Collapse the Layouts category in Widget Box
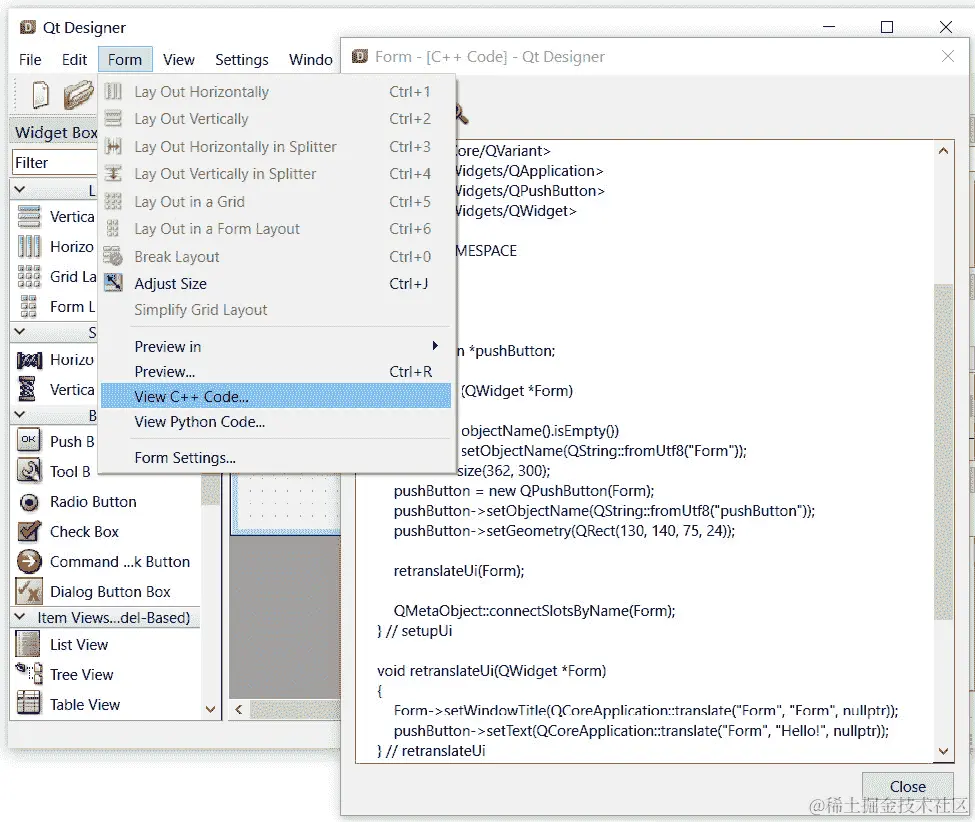Viewport: 975px width, 822px height. coord(20,190)
